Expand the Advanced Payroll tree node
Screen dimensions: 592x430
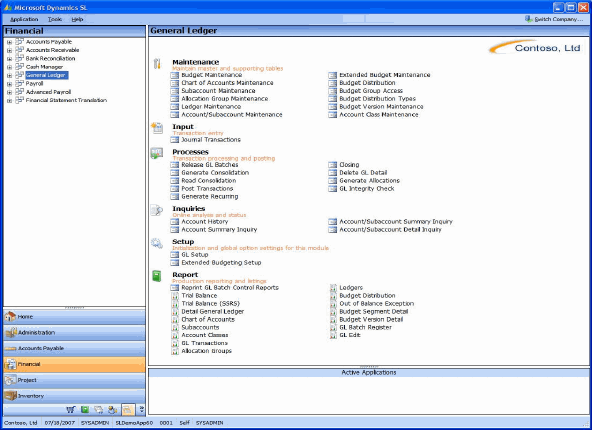point(9,92)
